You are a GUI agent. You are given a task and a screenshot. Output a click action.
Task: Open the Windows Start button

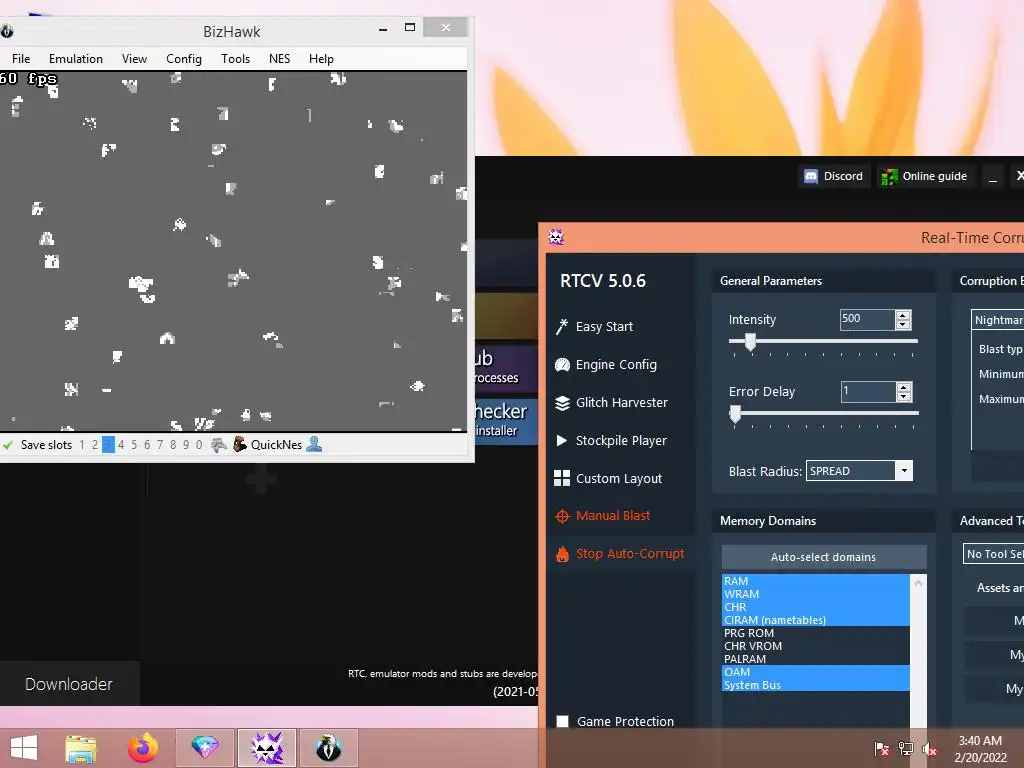[x=24, y=748]
